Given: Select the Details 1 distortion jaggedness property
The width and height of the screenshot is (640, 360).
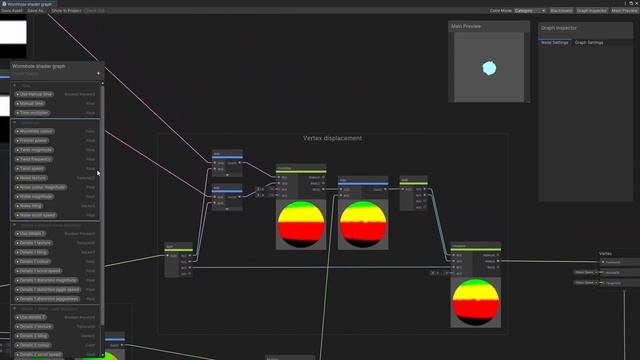Looking at the screenshot, I should pyautogui.click(x=47, y=299).
